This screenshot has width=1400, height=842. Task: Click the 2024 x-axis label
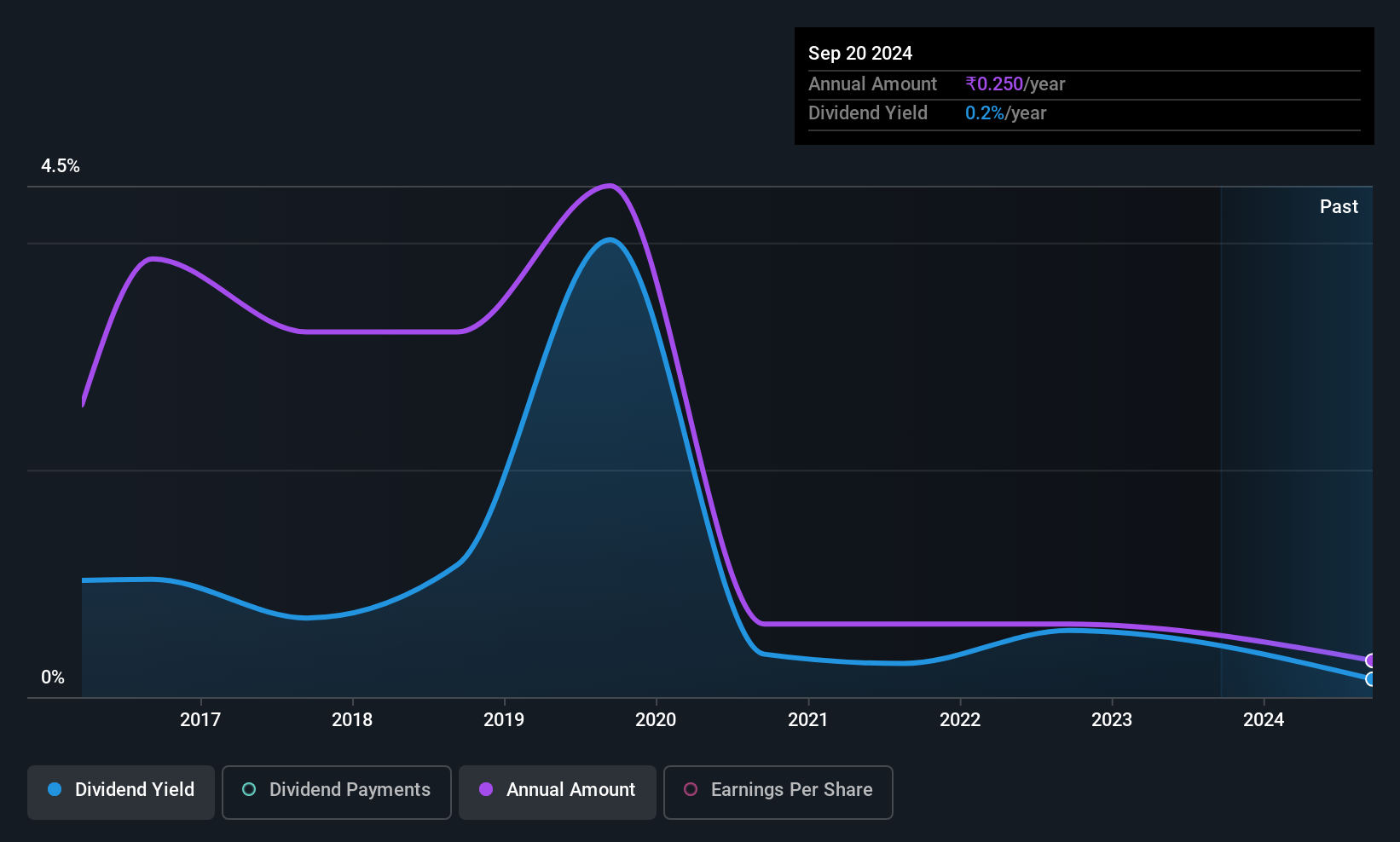point(1264,720)
